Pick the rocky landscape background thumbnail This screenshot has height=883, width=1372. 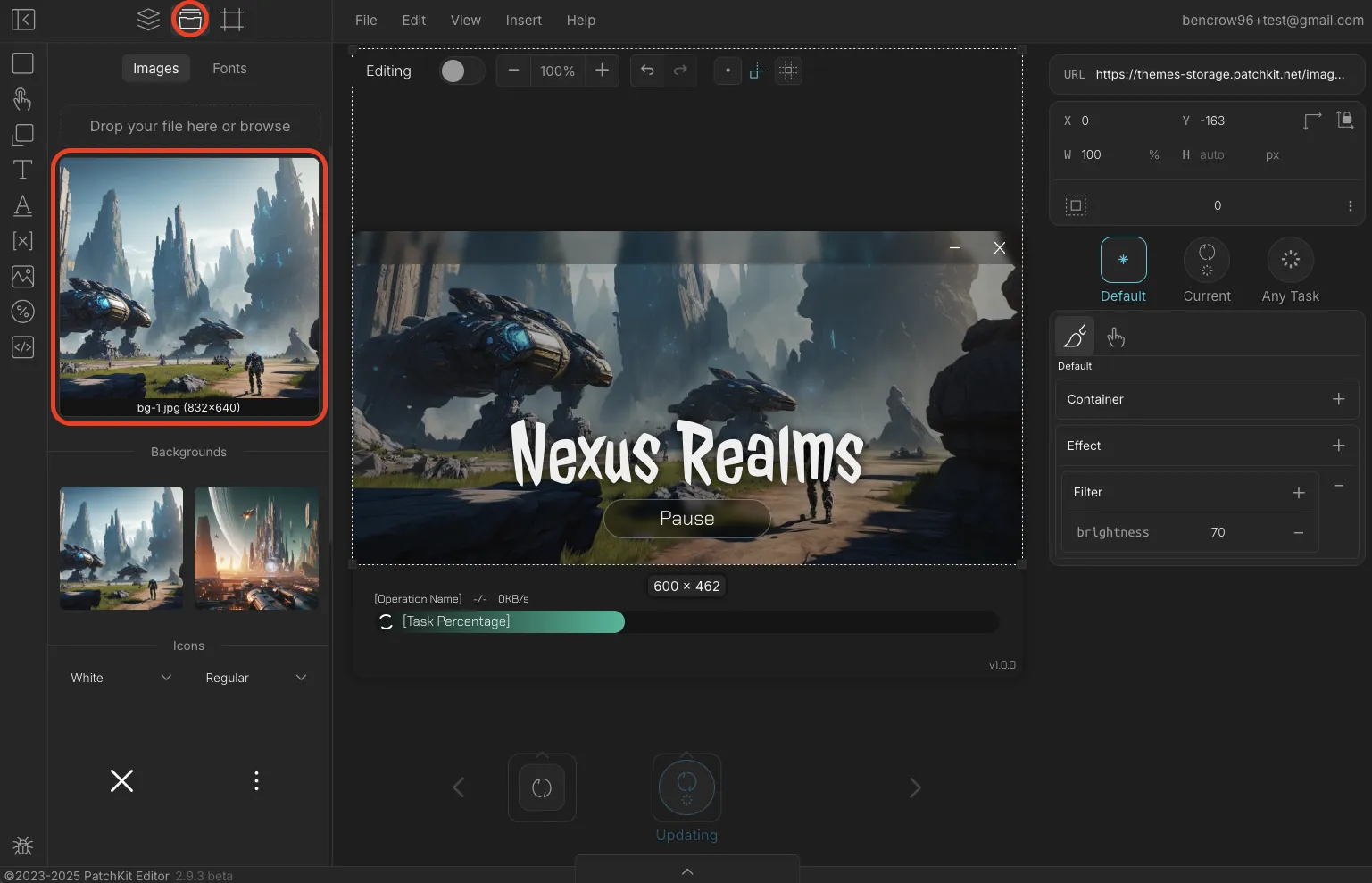(x=121, y=548)
